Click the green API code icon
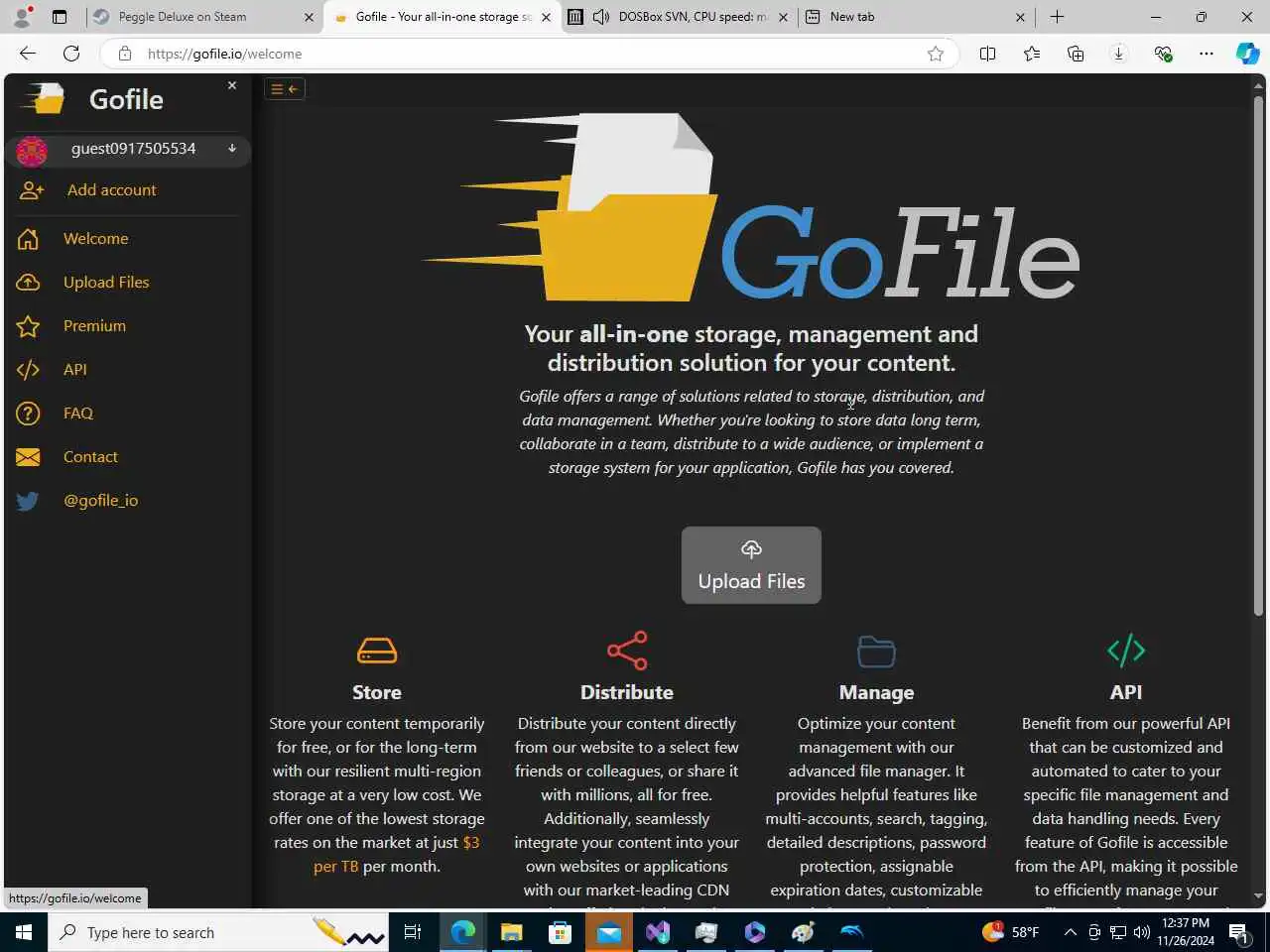 click(x=1126, y=651)
